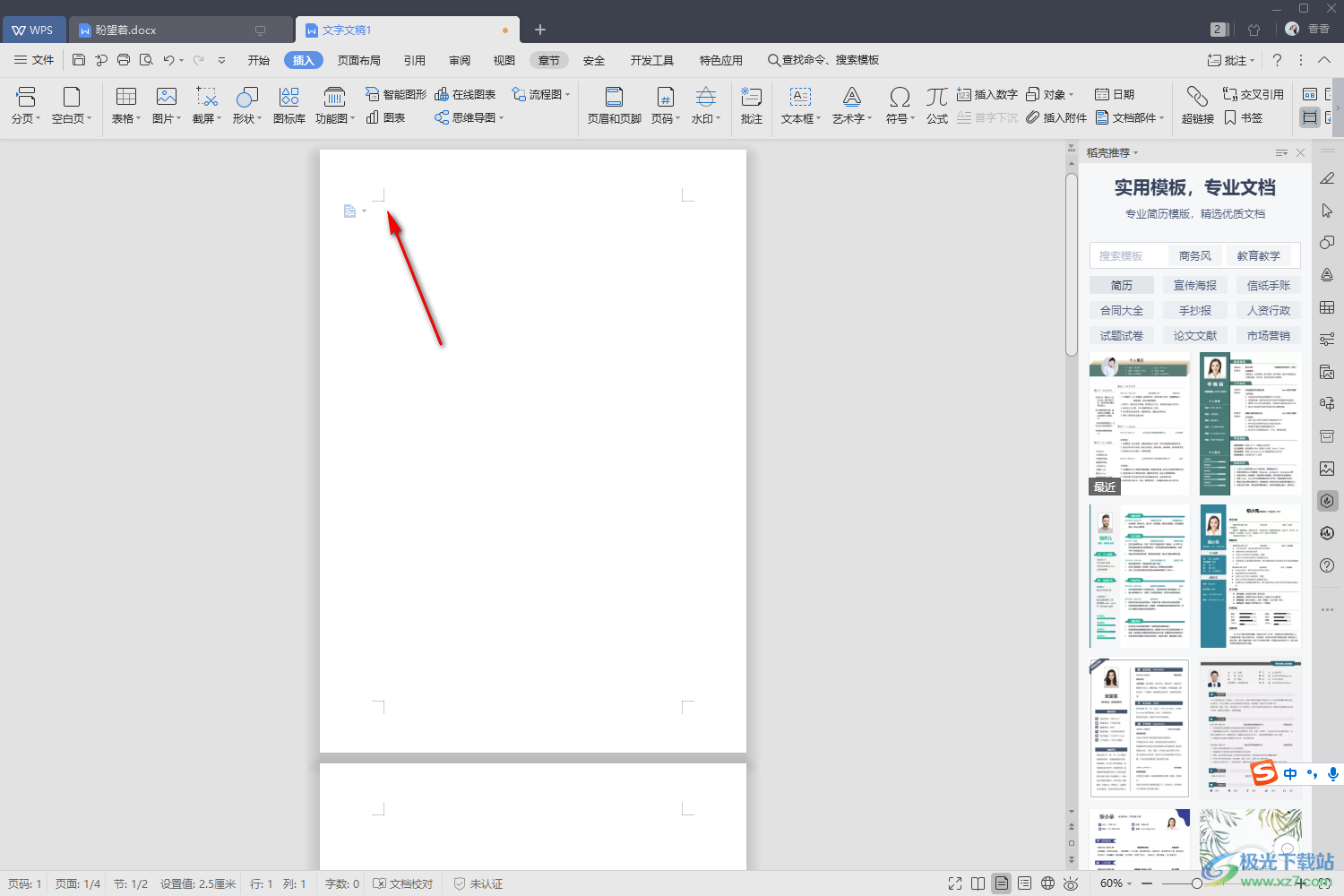The image size is (1344, 896).
Task: Insert a comment (批注) from ribbon
Action: tap(752, 106)
